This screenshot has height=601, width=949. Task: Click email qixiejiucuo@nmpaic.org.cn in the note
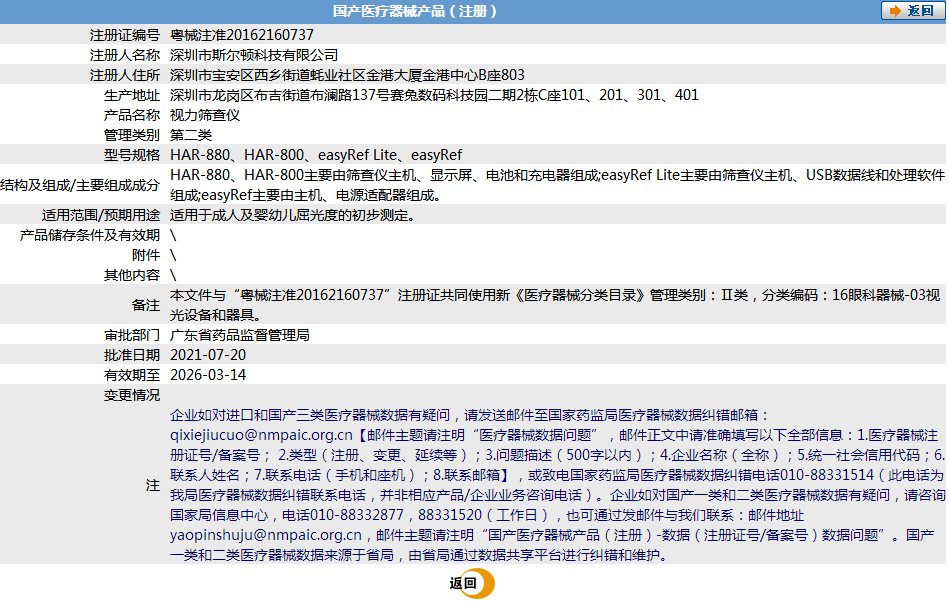pos(261,435)
